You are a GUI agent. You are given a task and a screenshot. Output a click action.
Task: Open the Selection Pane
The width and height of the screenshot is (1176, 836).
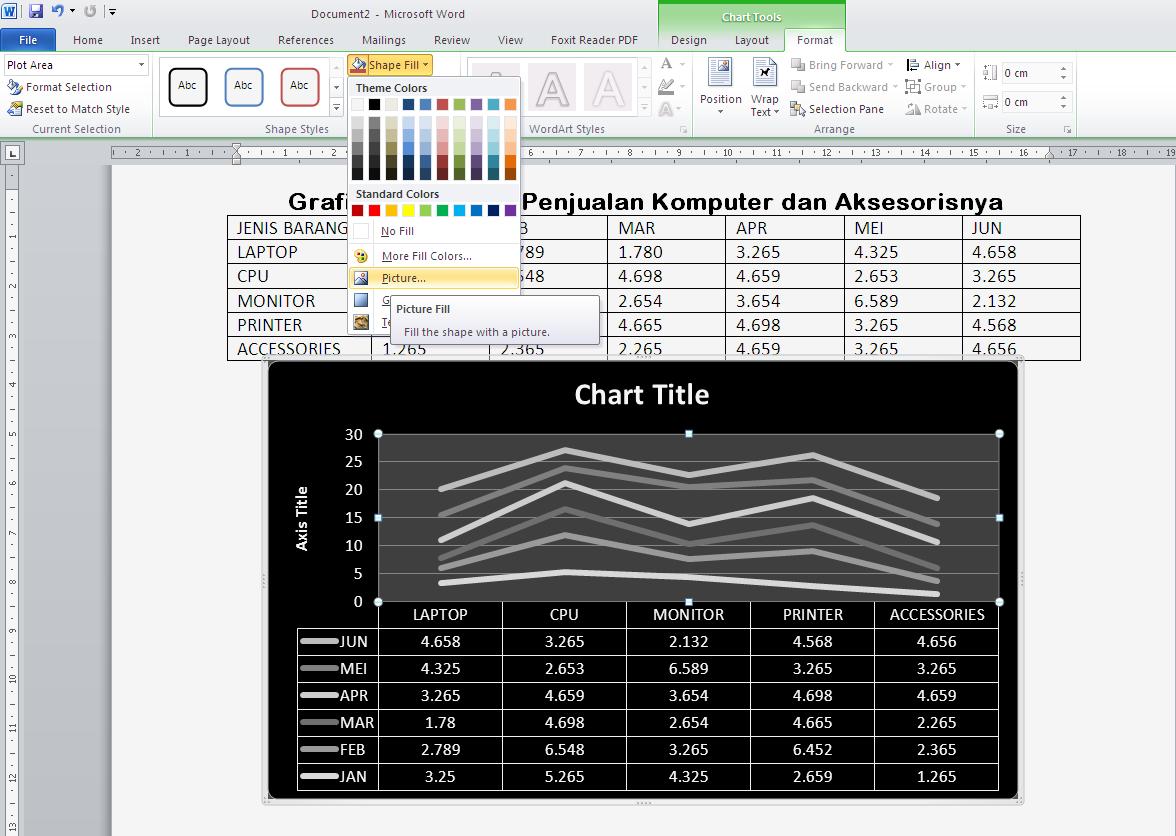pyautogui.click(x=837, y=109)
